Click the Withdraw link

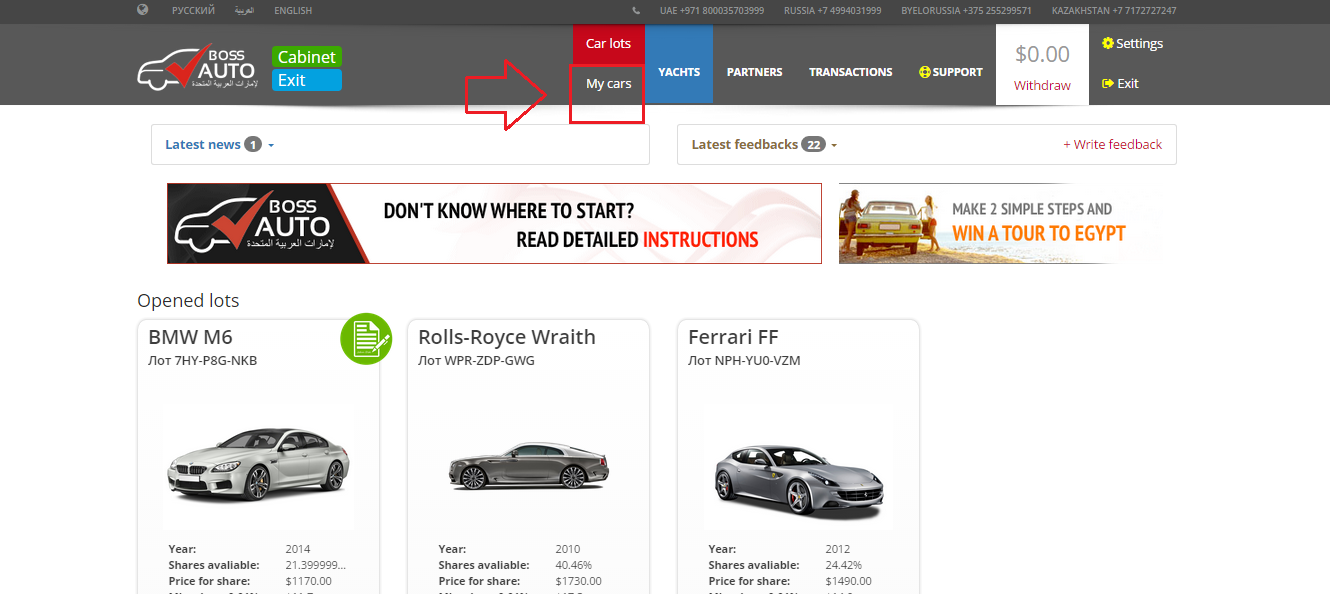(x=1042, y=86)
